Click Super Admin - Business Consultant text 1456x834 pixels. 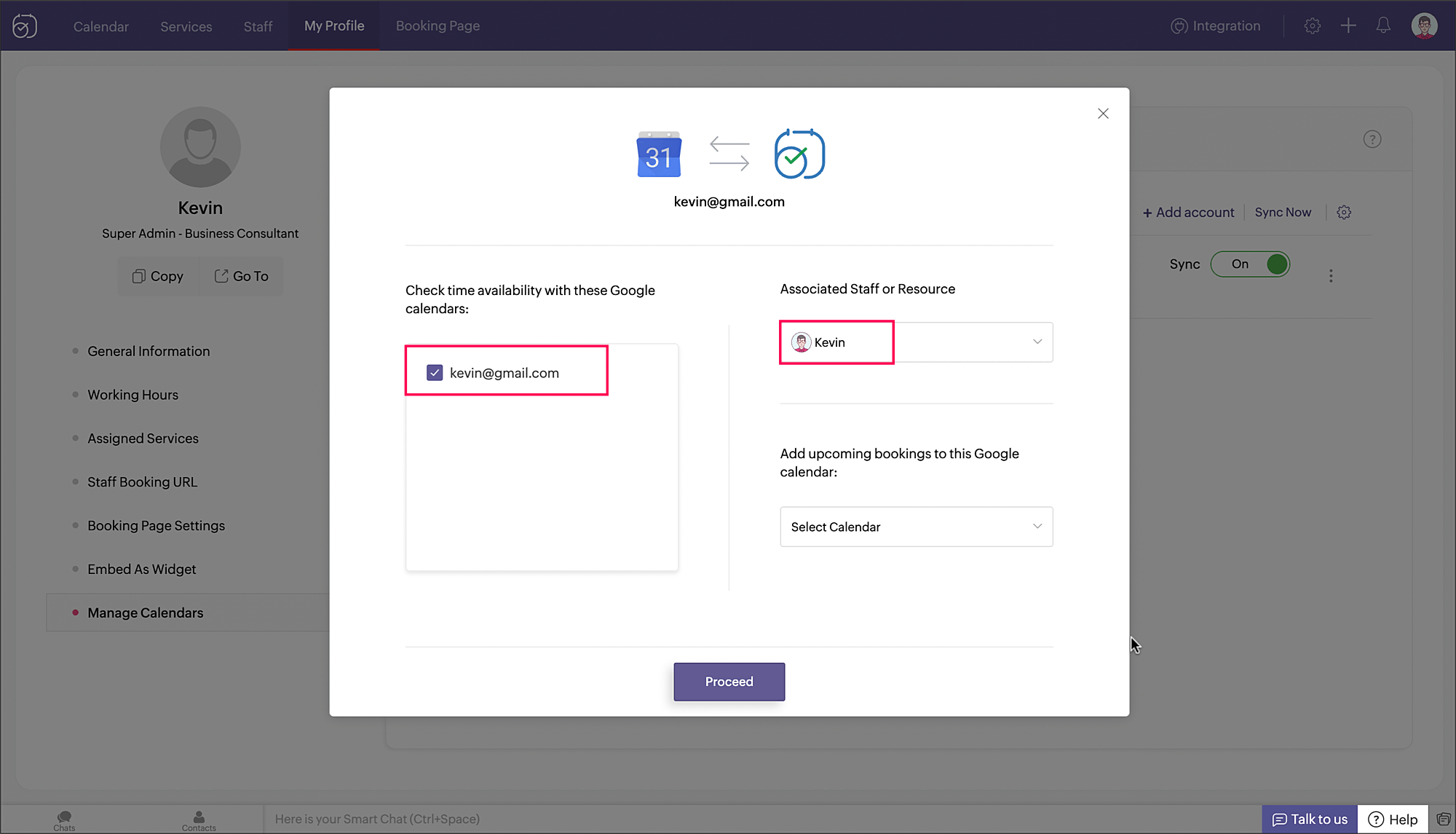200,233
